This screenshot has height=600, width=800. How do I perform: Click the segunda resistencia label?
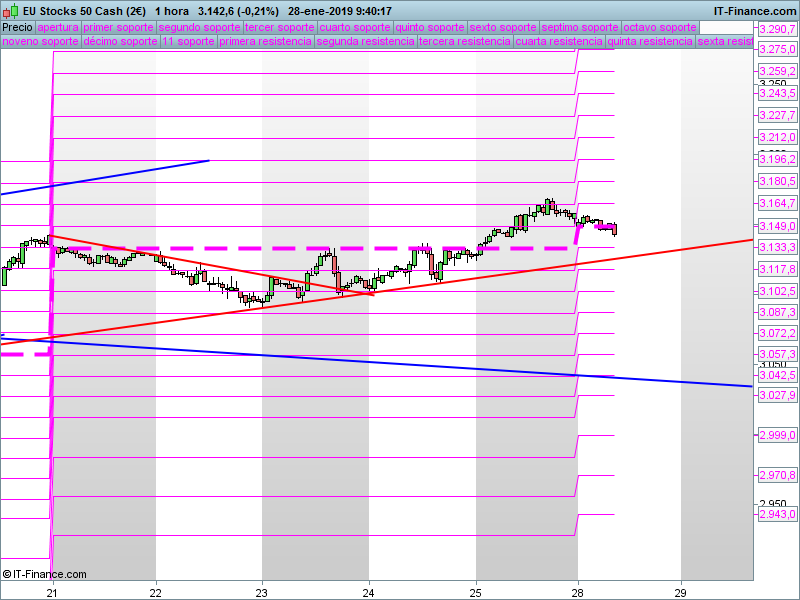[365, 41]
